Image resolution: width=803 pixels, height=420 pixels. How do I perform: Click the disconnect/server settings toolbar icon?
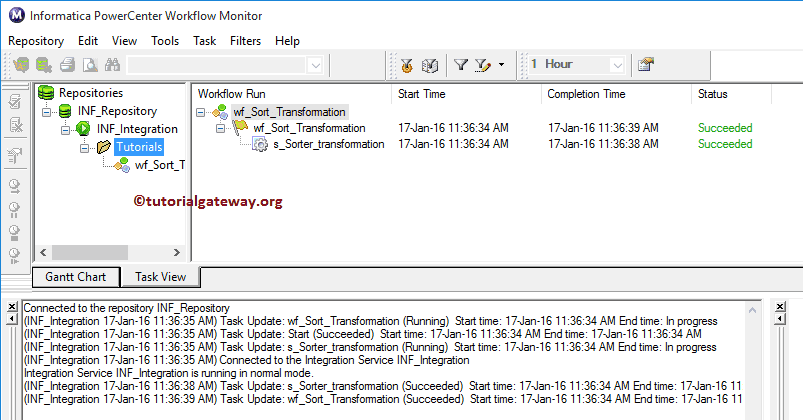coord(44,65)
